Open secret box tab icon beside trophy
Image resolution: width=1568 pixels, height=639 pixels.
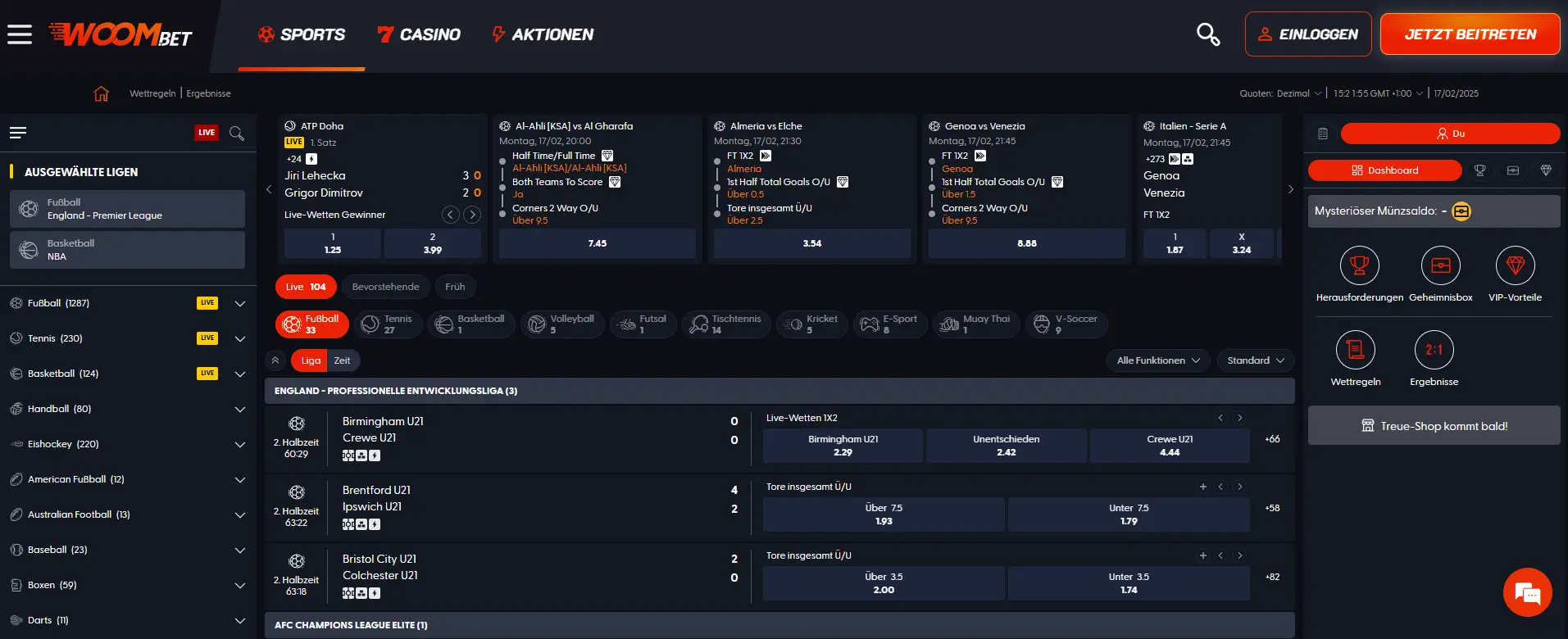(x=1513, y=170)
